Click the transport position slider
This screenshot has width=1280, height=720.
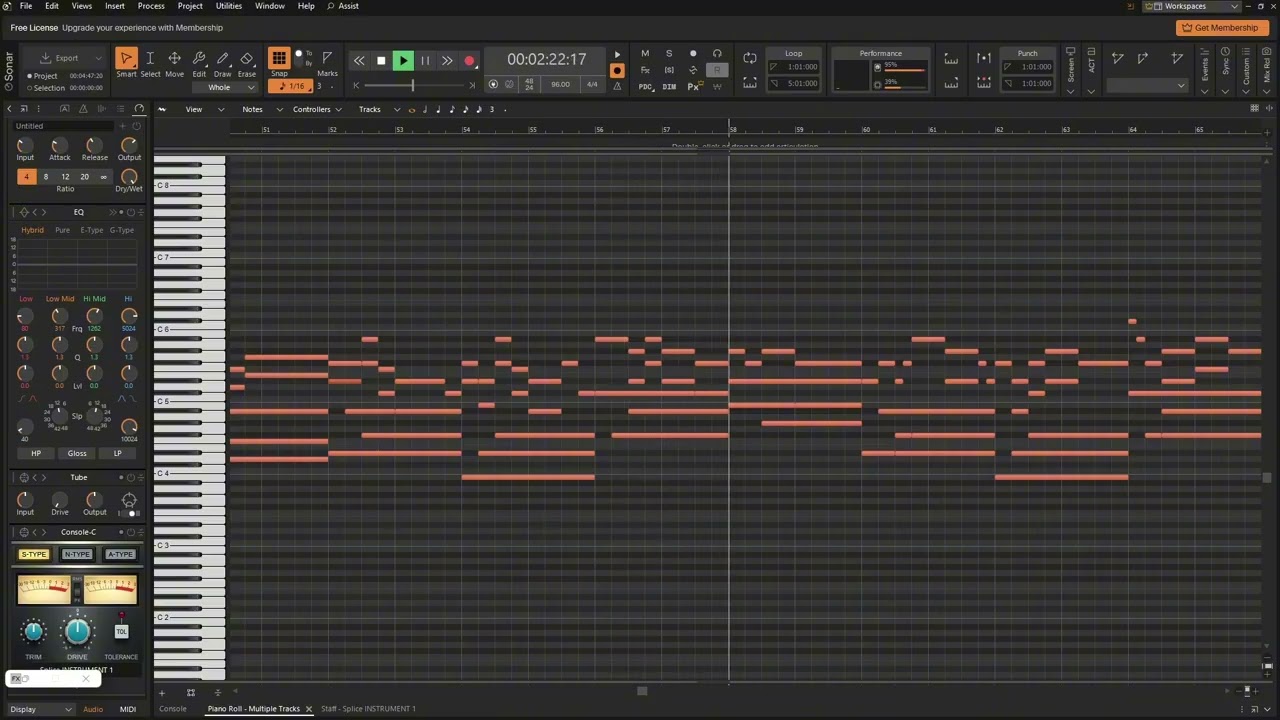pyautogui.click(x=415, y=85)
